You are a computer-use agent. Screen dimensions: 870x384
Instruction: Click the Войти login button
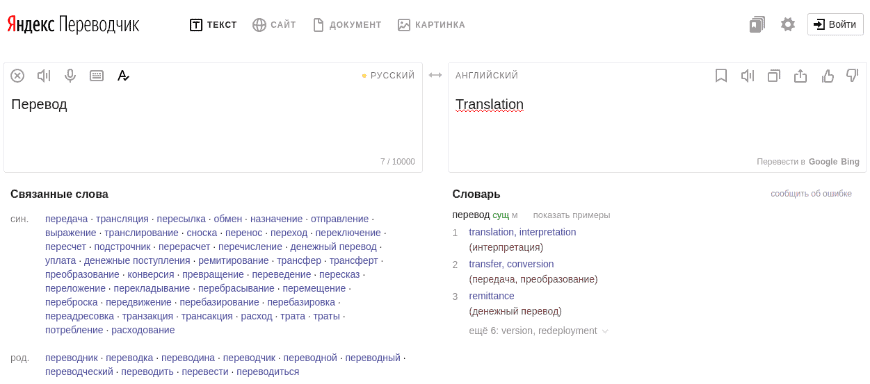[x=835, y=24]
